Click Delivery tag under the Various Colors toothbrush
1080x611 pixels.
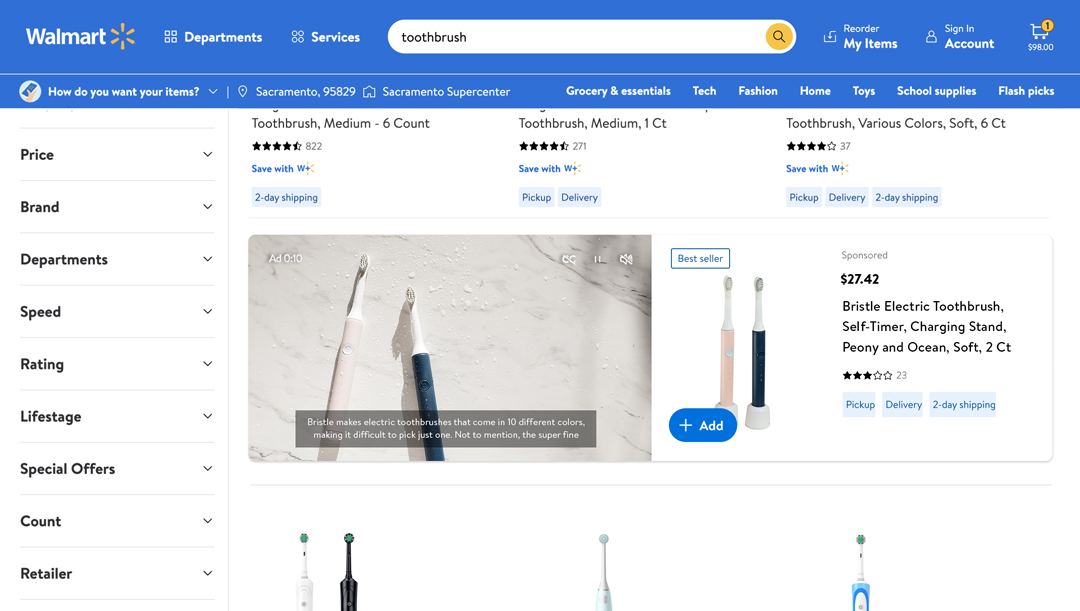click(847, 198)
